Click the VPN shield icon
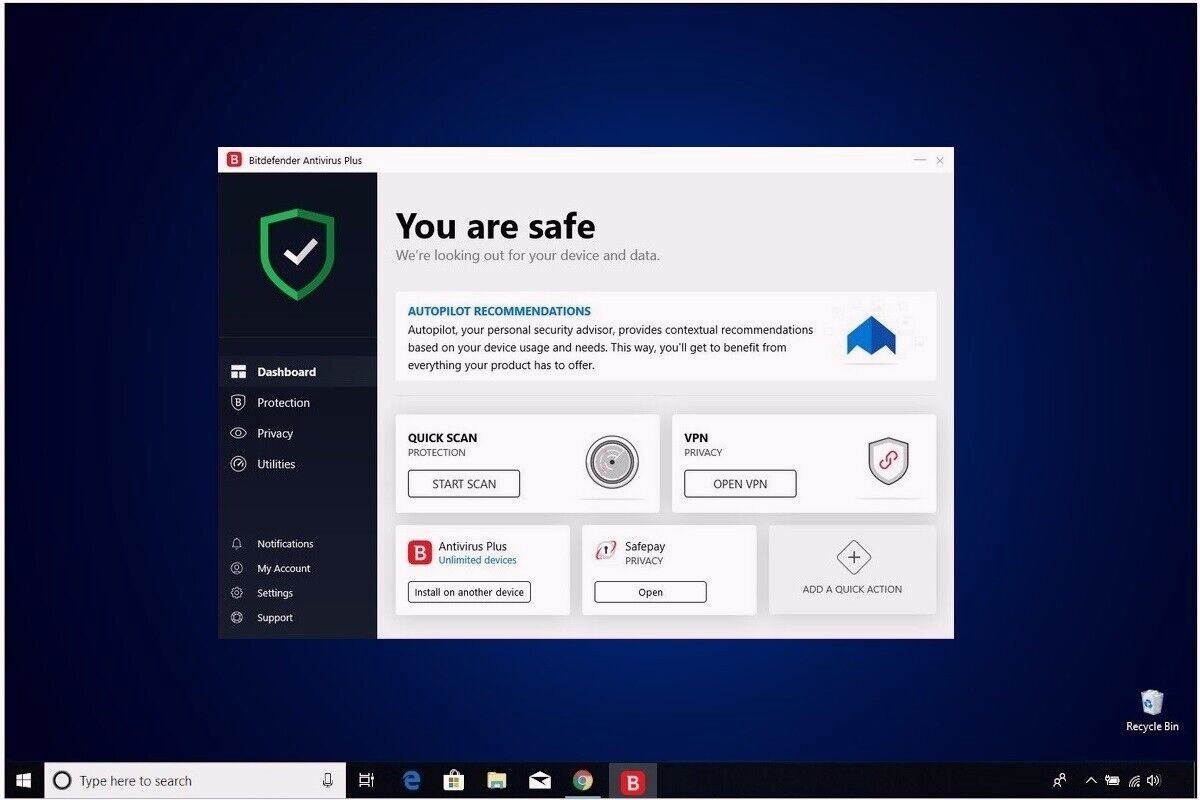Screen dimensions: 1200x800 (887, 461)
